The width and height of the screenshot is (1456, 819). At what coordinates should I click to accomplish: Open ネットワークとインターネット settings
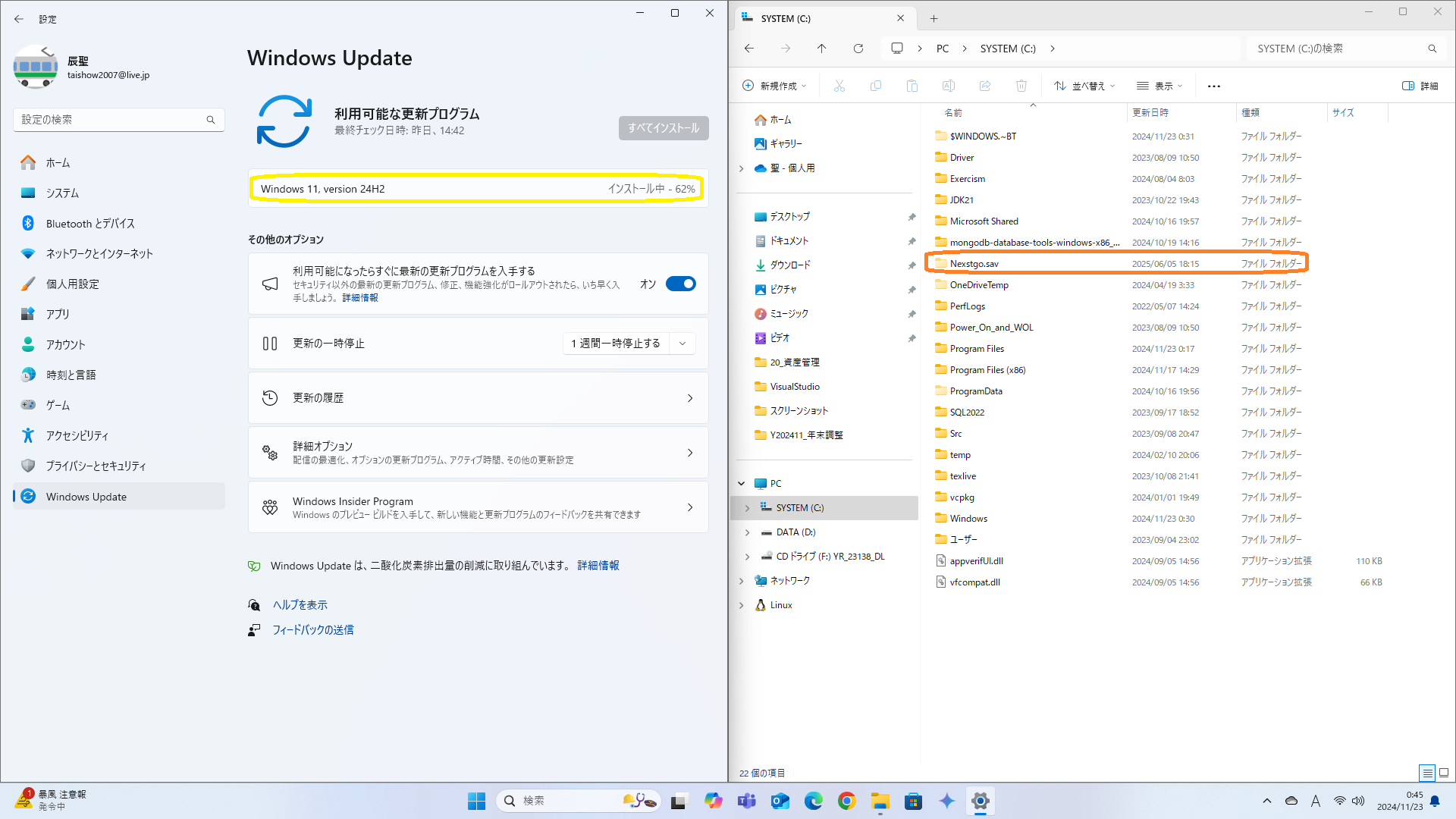pos(119,253)
